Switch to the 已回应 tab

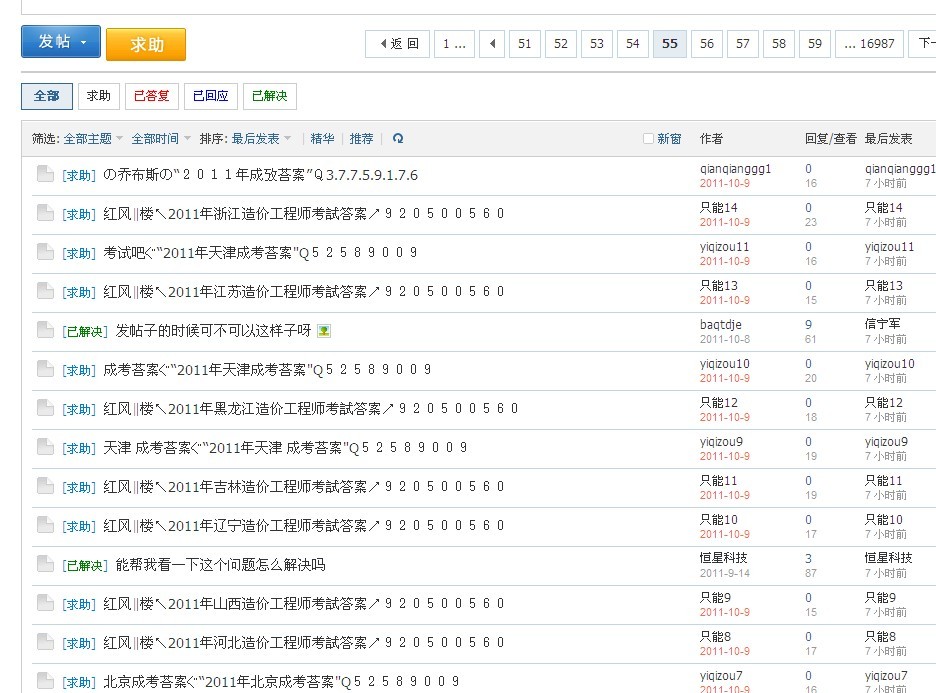210,96
